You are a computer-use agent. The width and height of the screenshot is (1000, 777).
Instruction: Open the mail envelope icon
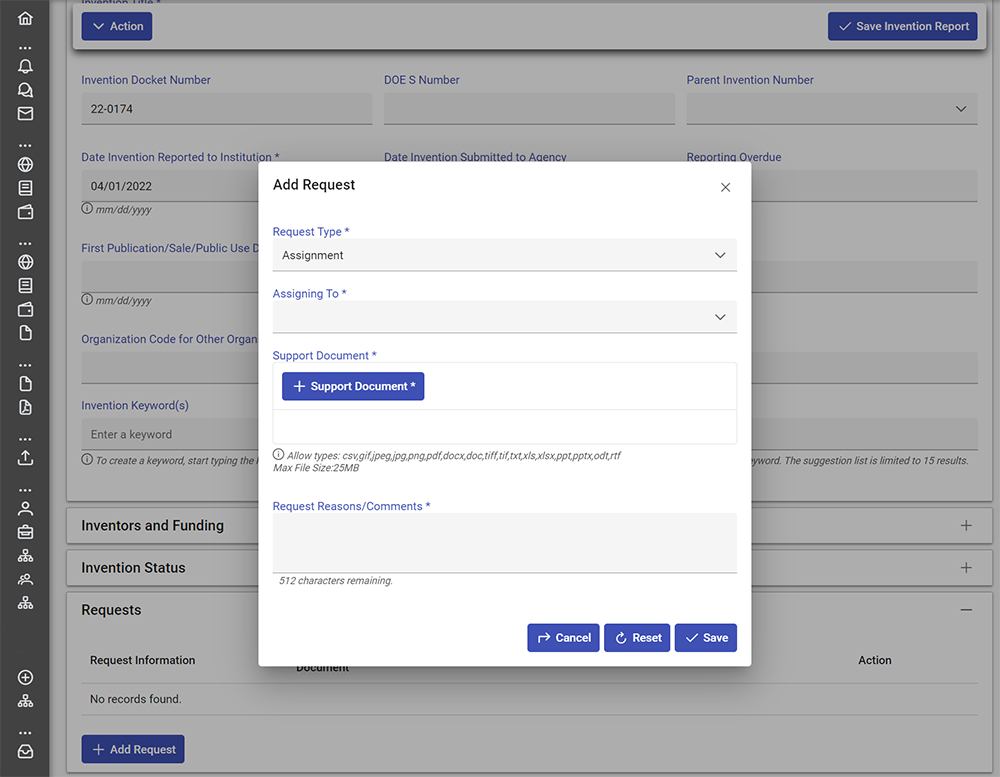25,114
